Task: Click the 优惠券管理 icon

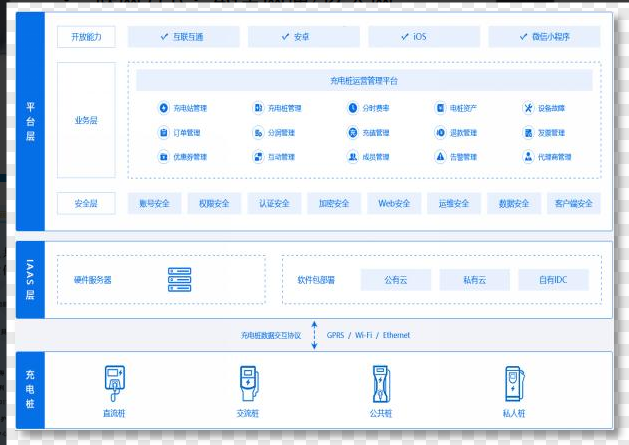Action: click(163, 156)
